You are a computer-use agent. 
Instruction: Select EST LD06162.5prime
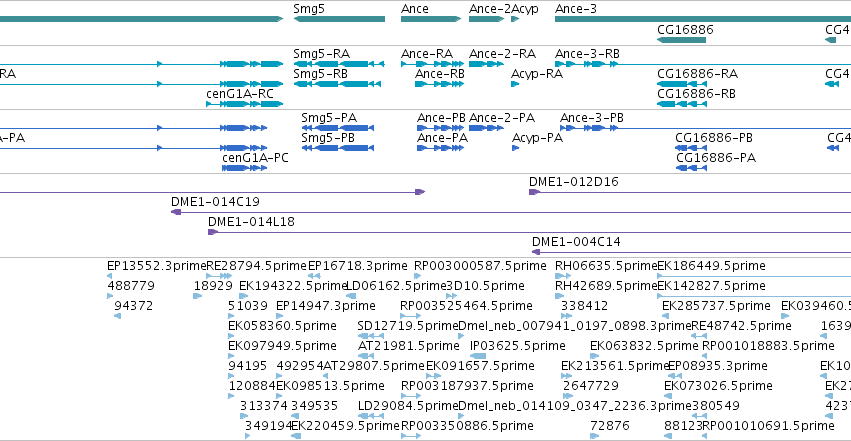click(396, 286)
